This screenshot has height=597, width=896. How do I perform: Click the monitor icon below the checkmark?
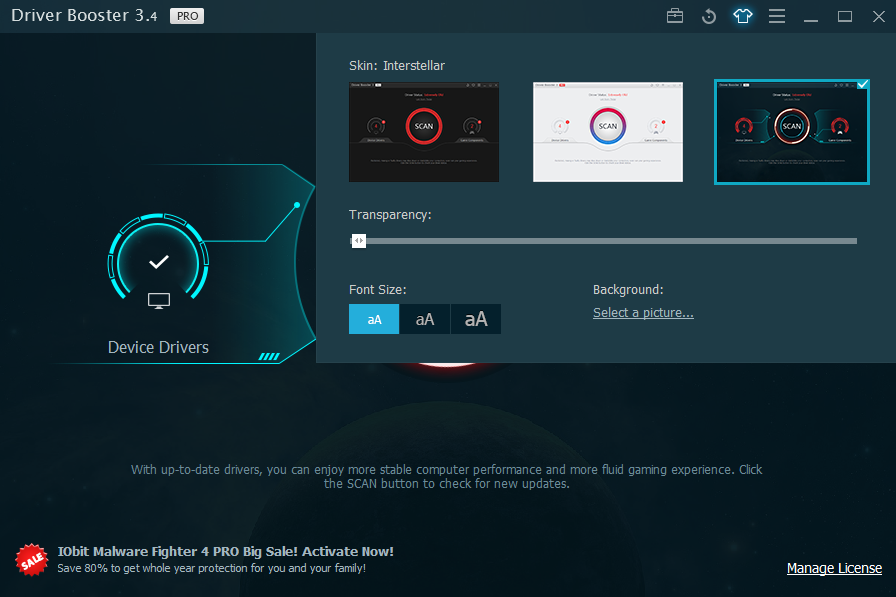point(157,298)
